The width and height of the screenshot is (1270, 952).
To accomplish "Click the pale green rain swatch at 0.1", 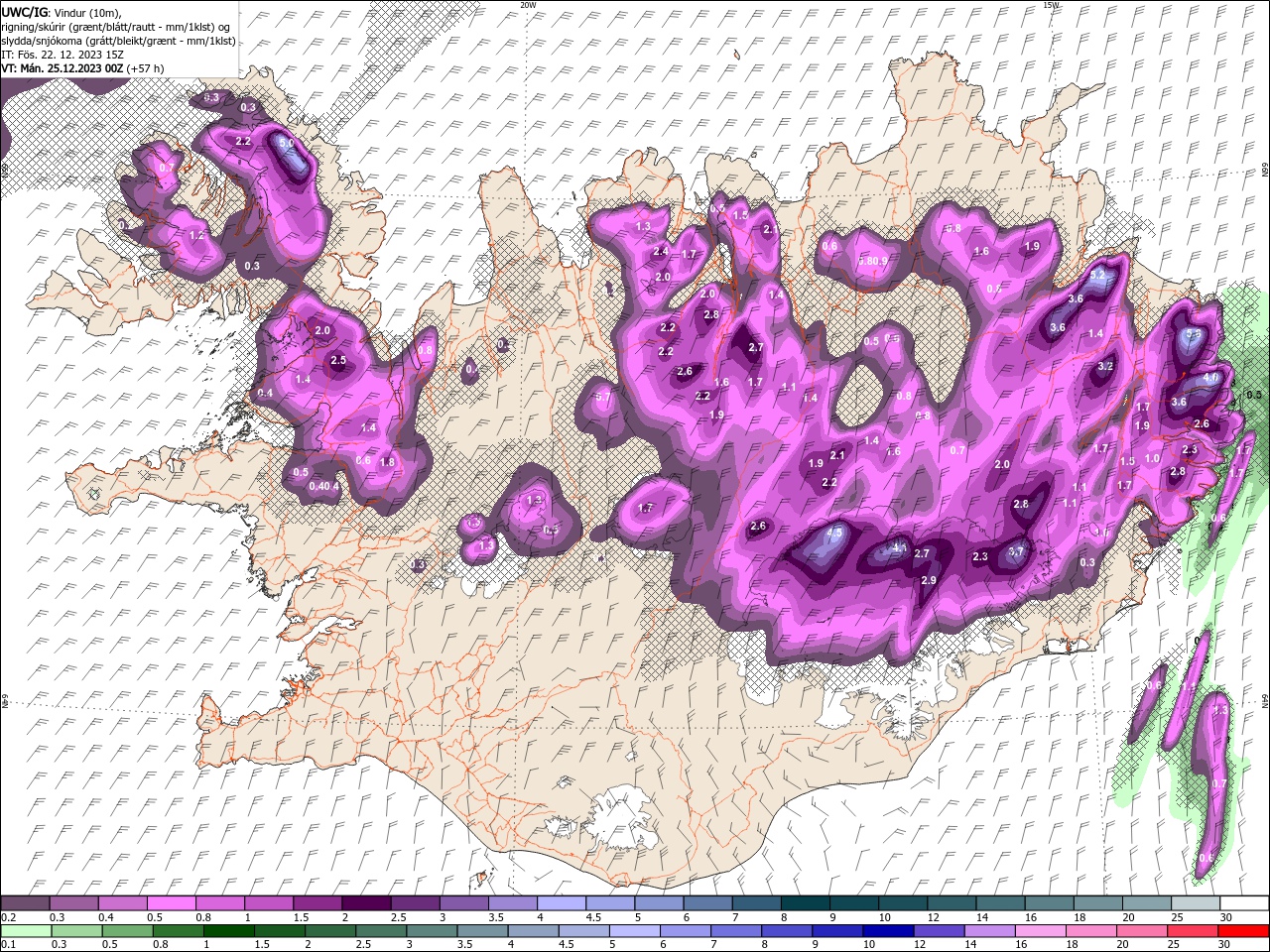I will (x=27, y=930).
